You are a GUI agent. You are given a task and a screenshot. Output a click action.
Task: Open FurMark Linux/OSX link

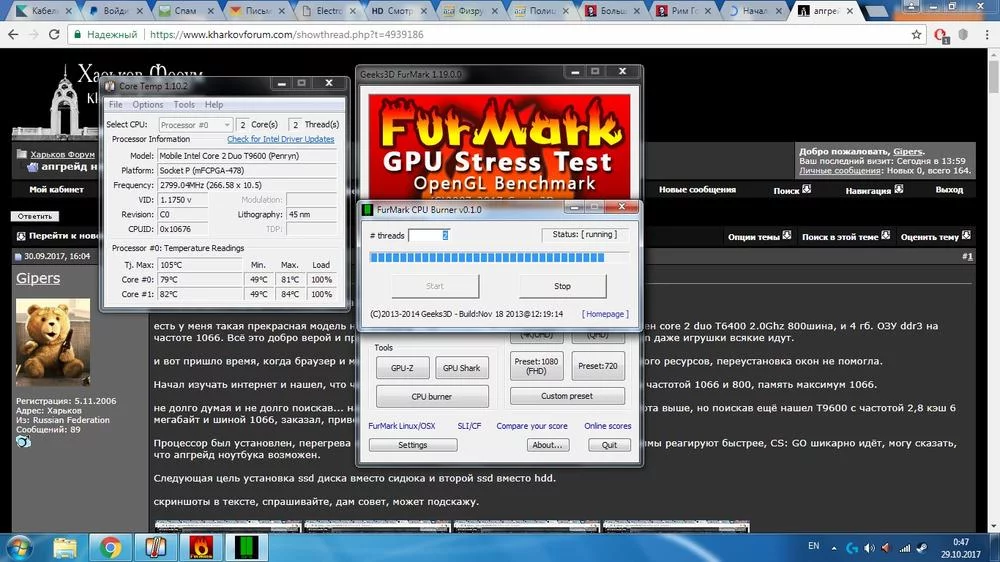tap(402, 426)
